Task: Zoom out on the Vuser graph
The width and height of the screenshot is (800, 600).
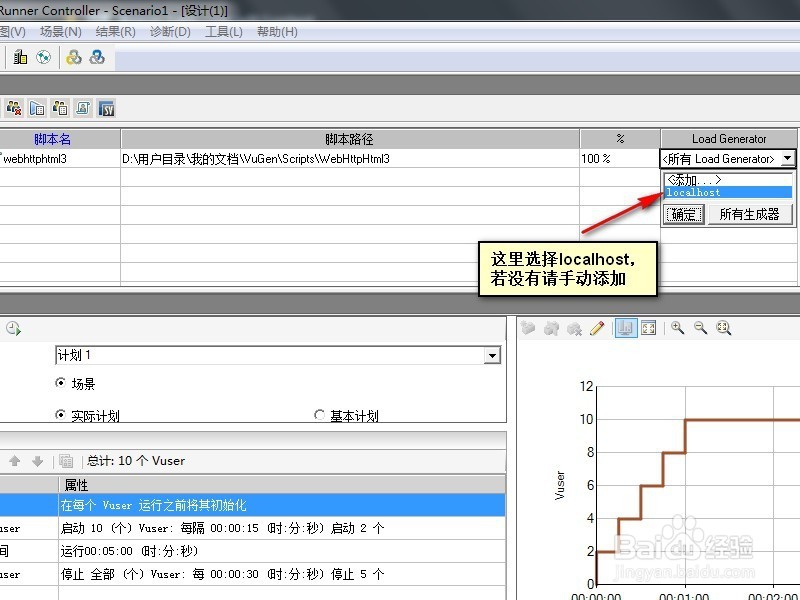Action: point(699,327)
